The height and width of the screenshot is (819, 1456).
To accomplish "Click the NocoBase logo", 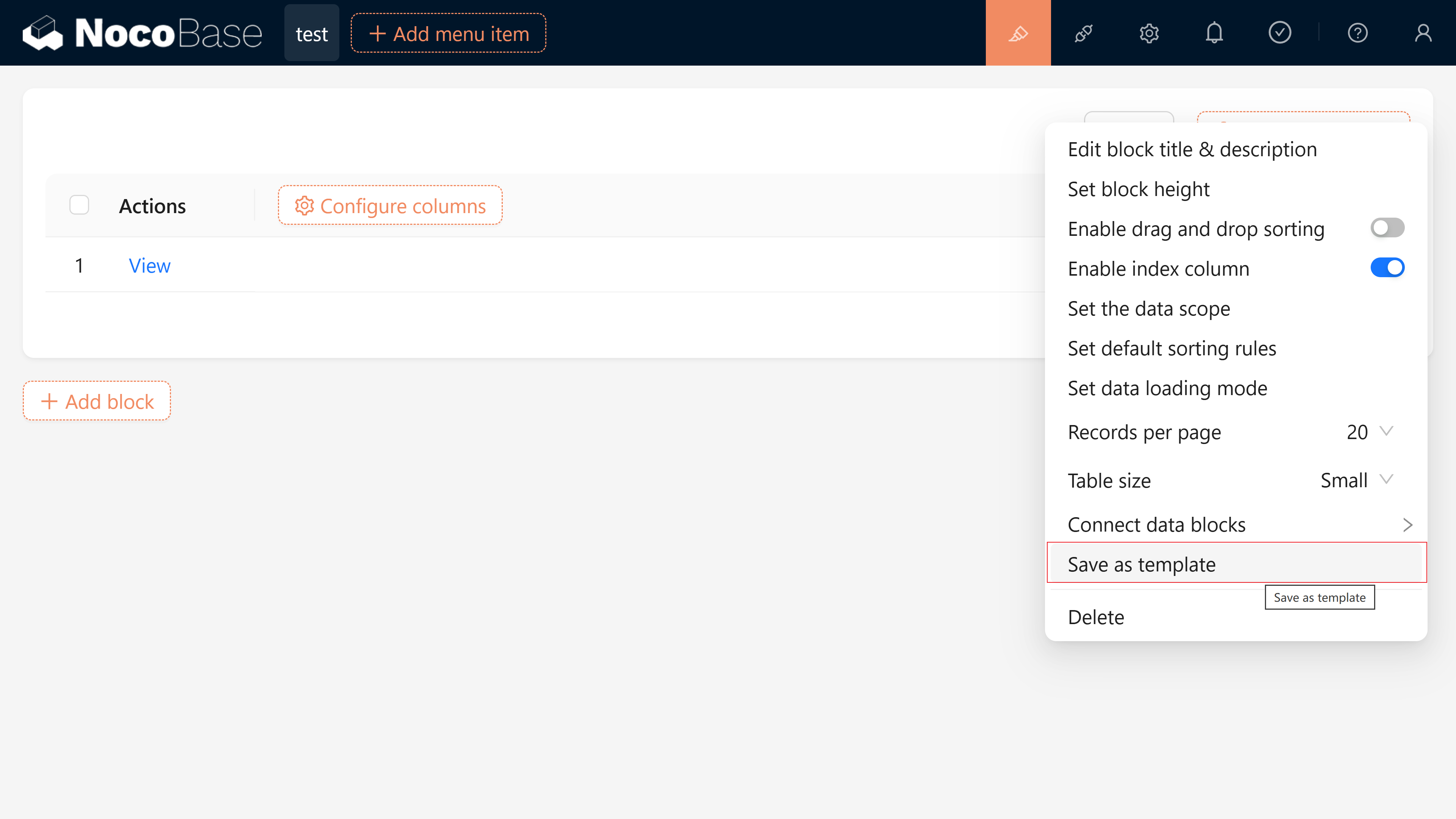I will pyautogui.click(x=142, y=33).
